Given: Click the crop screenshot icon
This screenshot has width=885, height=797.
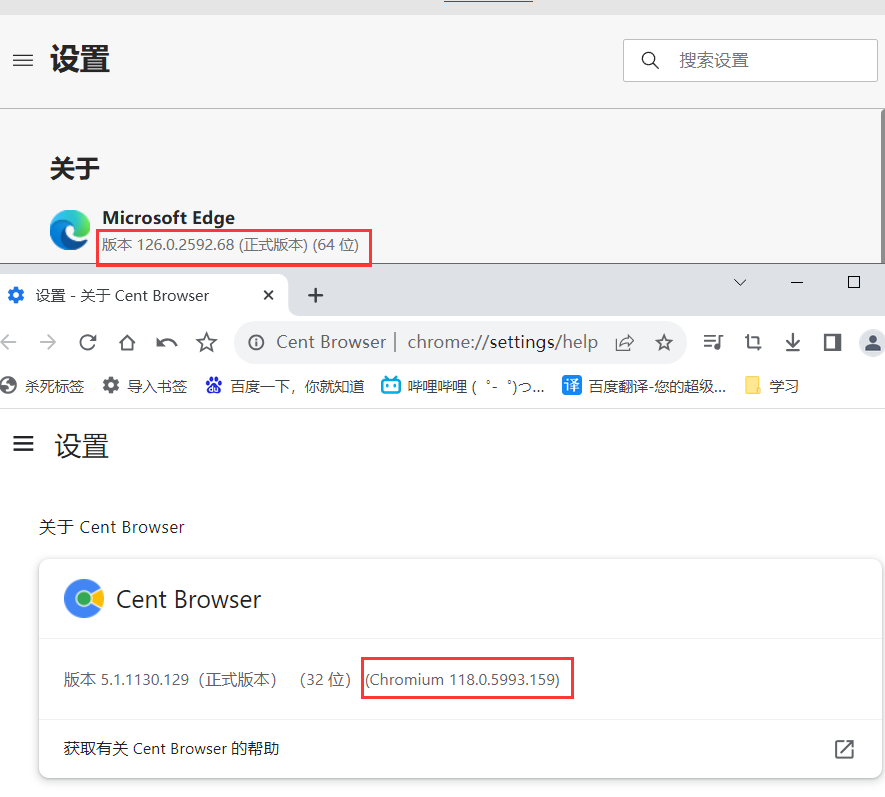Looking at the screenshot, I should click(753, 342).
